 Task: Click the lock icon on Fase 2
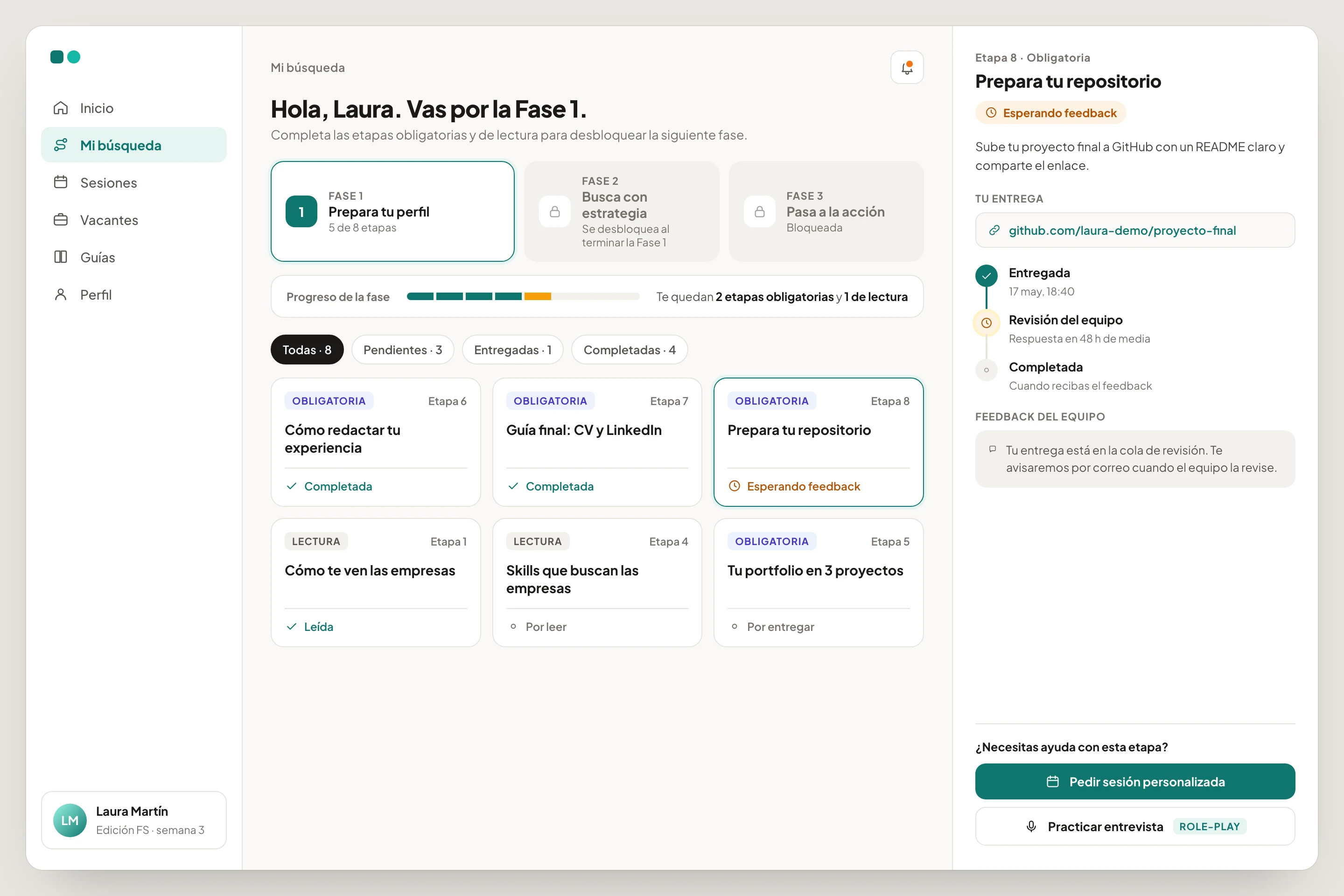(555, 212)
